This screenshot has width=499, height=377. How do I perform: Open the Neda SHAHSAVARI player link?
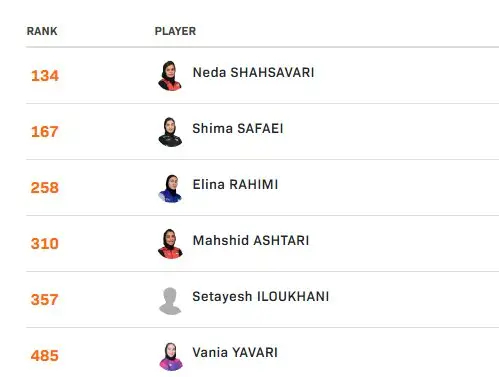[x=253, y=73]
